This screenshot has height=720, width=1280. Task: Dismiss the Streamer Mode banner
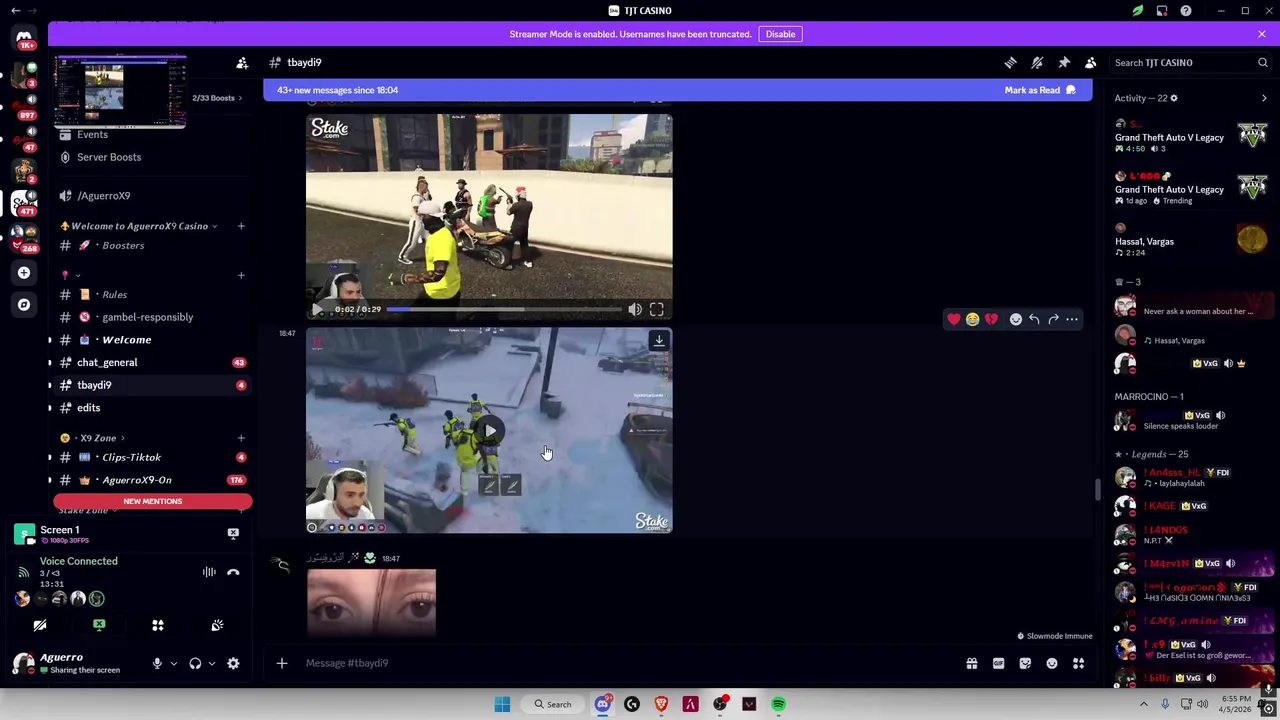point(1261,34)
